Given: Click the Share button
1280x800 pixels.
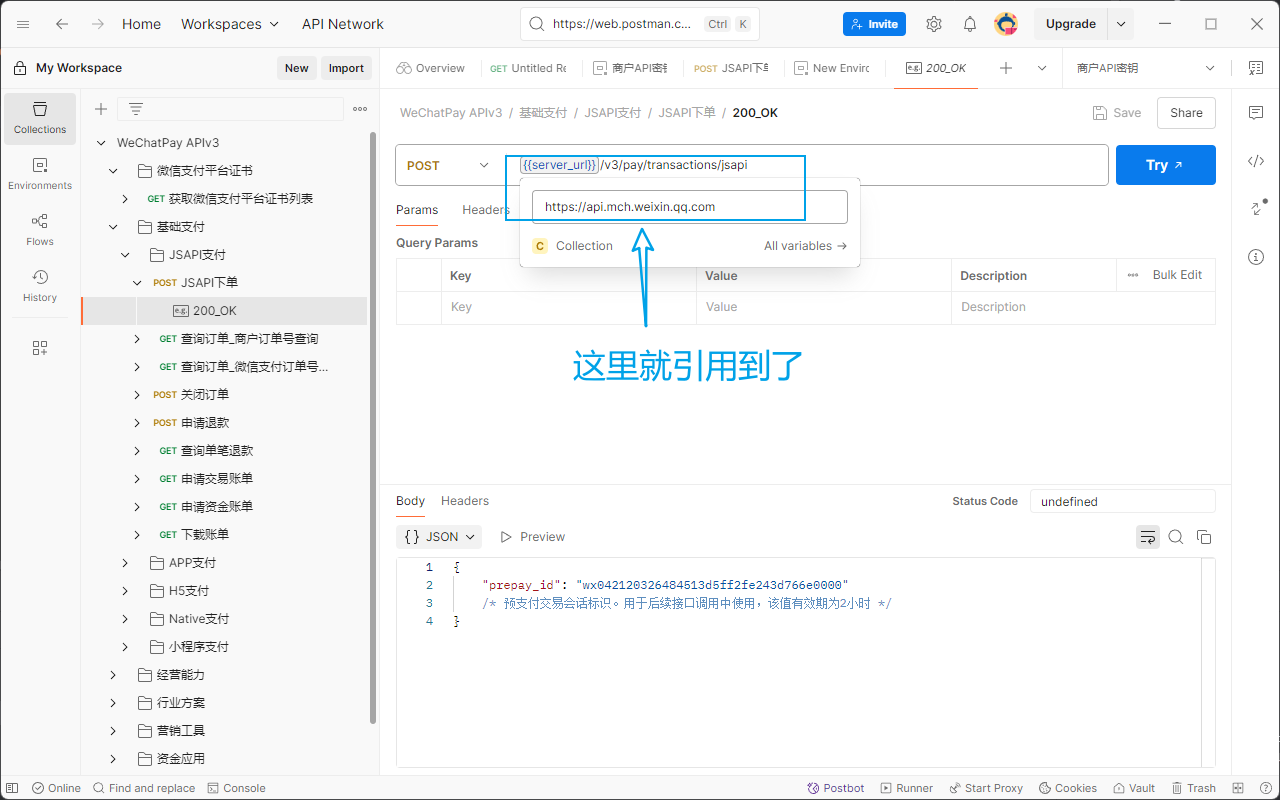Looking at the screenshot, I should tap(1186, 113).
